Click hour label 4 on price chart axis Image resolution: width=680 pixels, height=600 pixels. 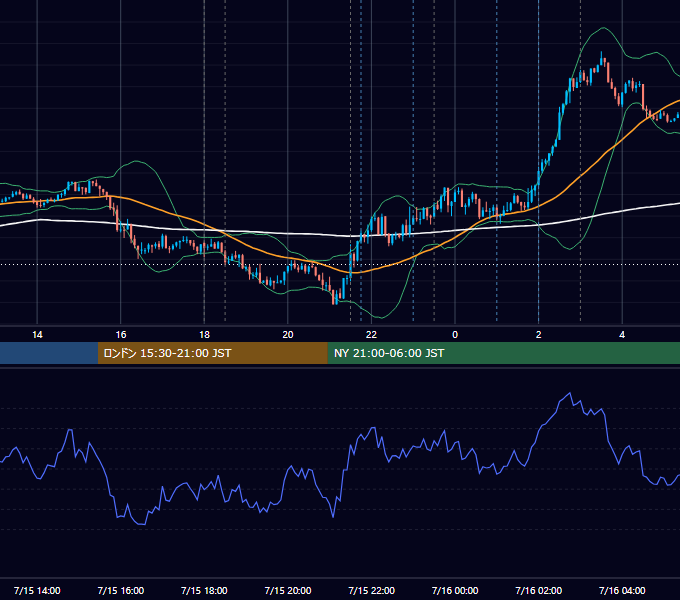click(622, 335)
